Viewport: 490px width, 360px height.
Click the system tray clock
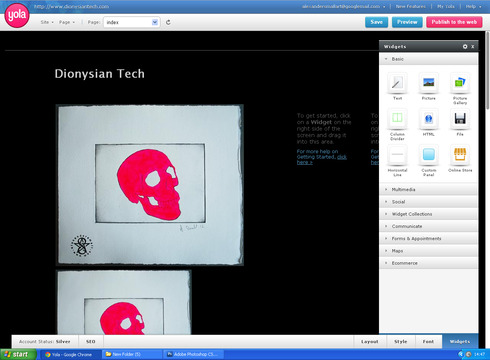(479, 354)
